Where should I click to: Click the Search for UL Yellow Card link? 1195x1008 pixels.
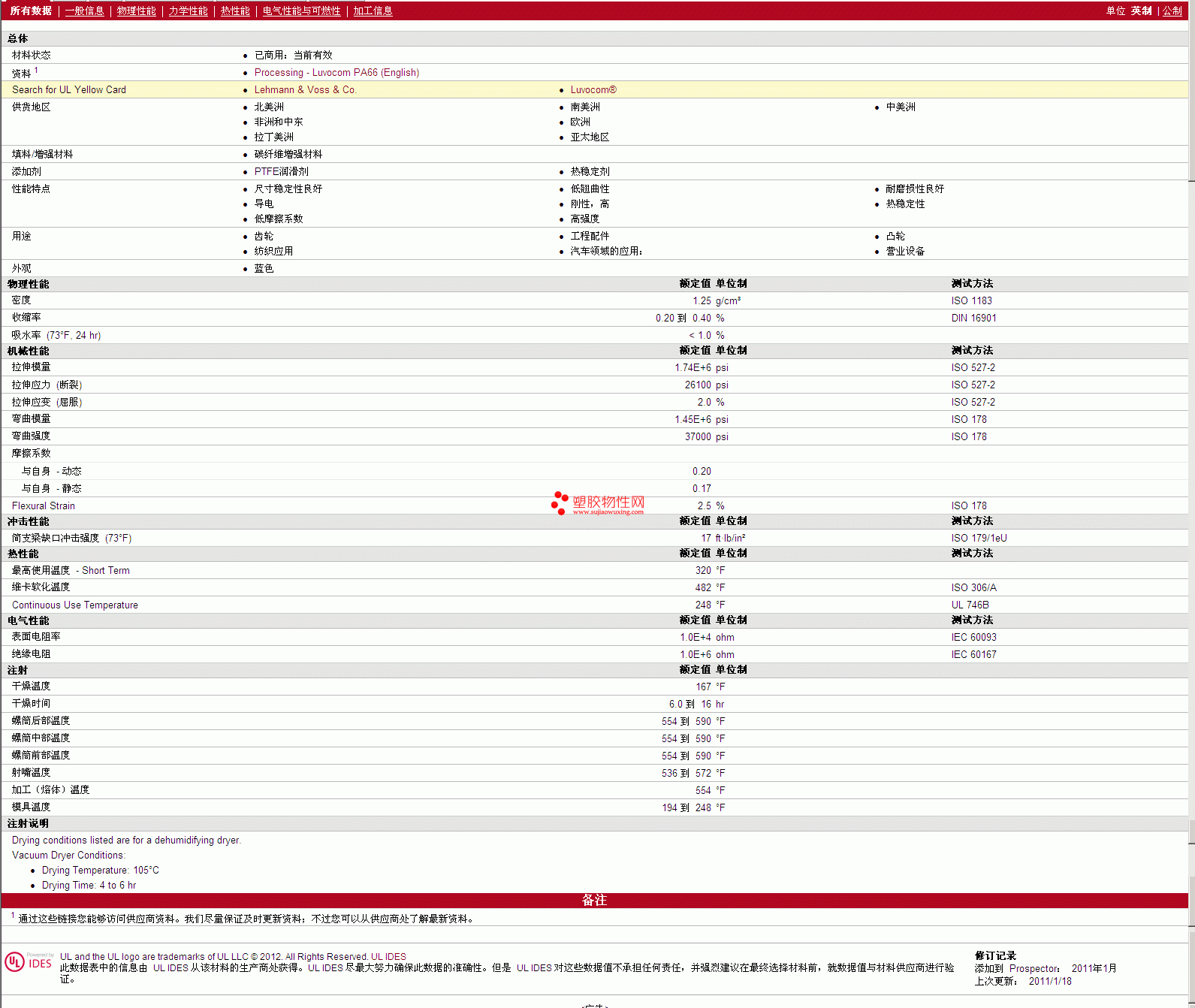coord(69,90)
